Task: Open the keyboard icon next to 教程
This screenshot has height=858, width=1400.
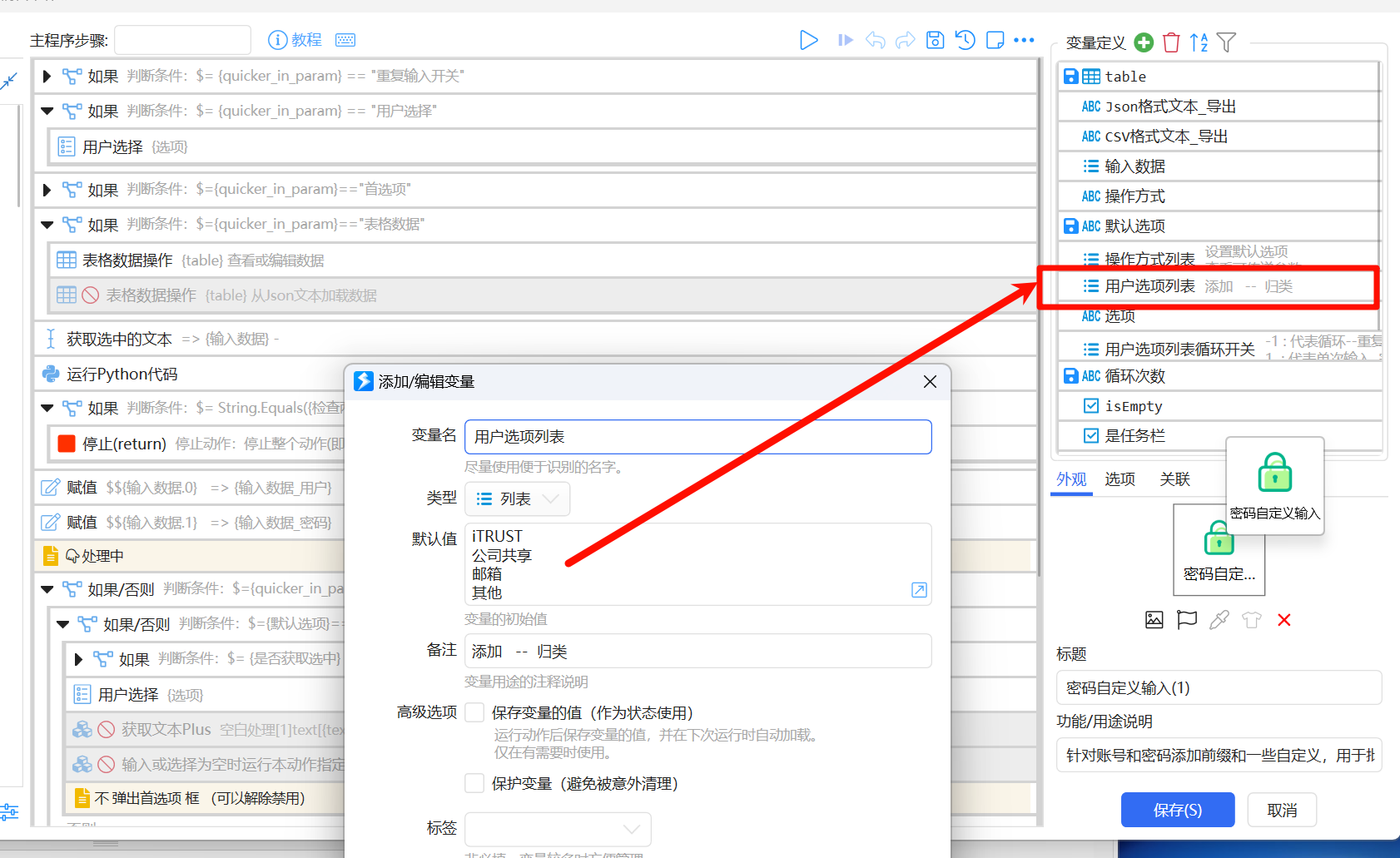Action: (345, 40)
